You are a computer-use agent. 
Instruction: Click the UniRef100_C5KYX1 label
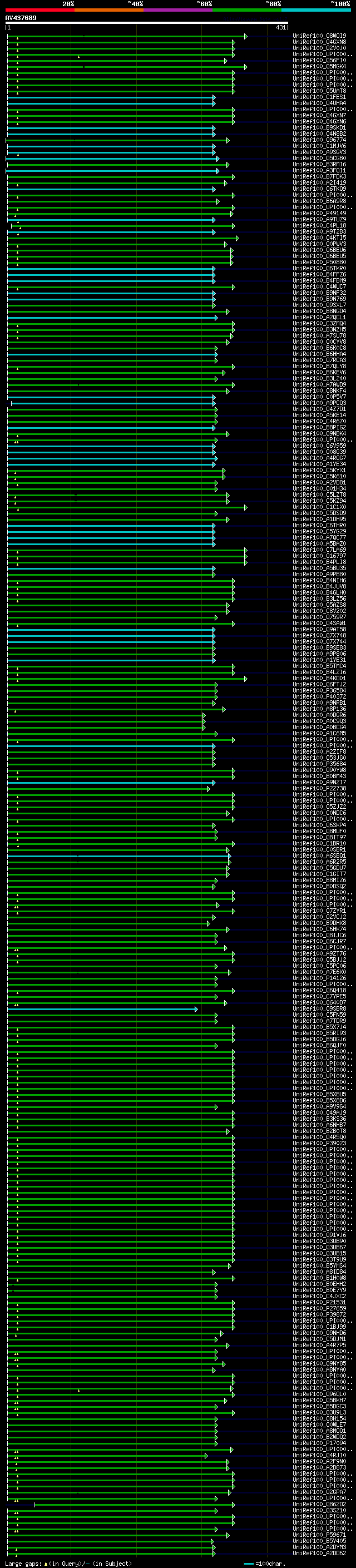319,471
